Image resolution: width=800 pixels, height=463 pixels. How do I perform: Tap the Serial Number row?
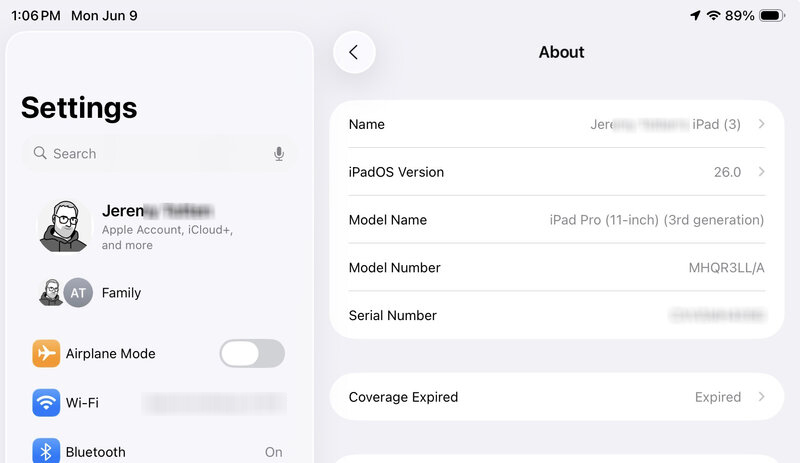[556, 315]
